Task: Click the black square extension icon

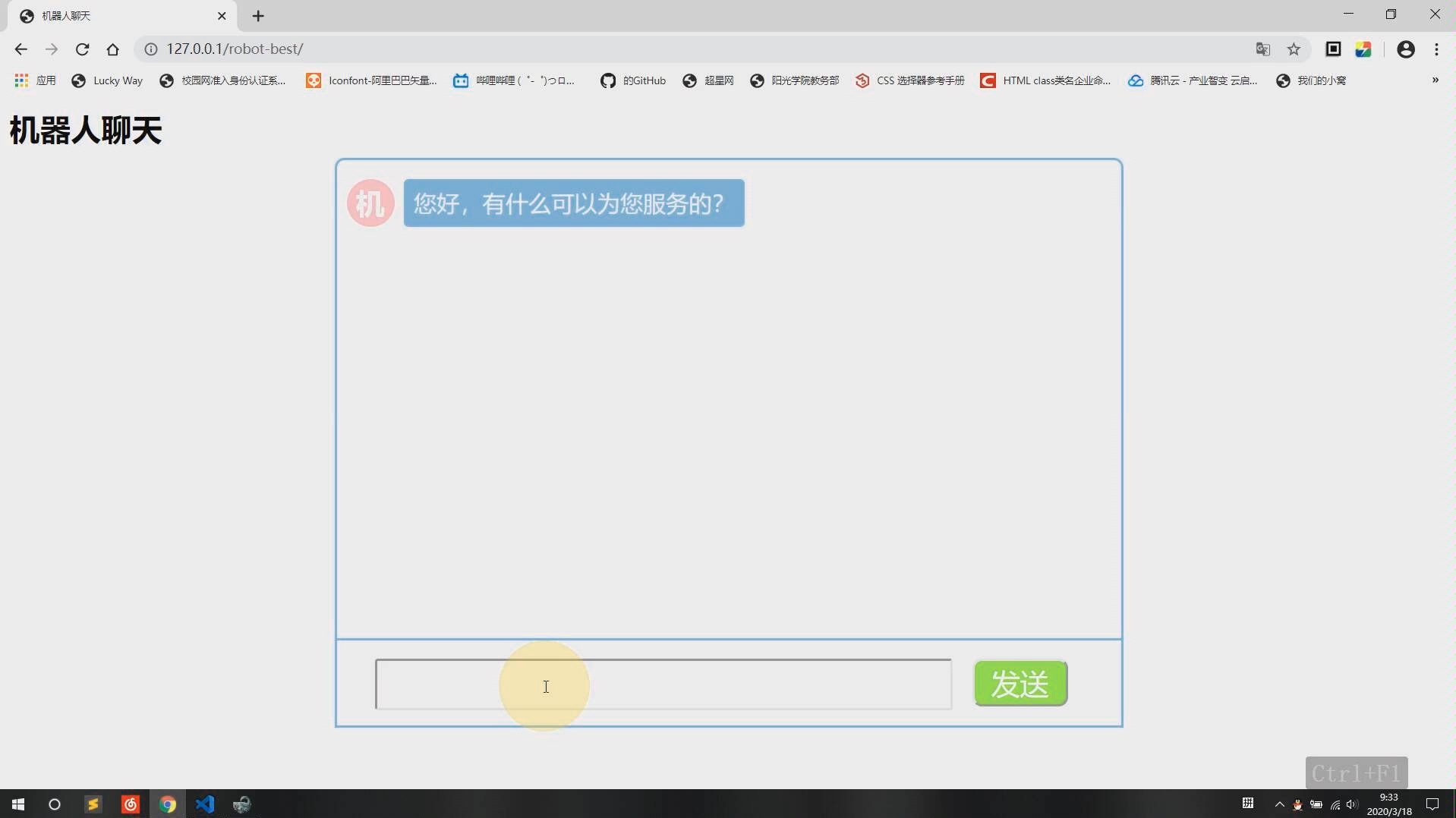Action: coord(1333,49)
